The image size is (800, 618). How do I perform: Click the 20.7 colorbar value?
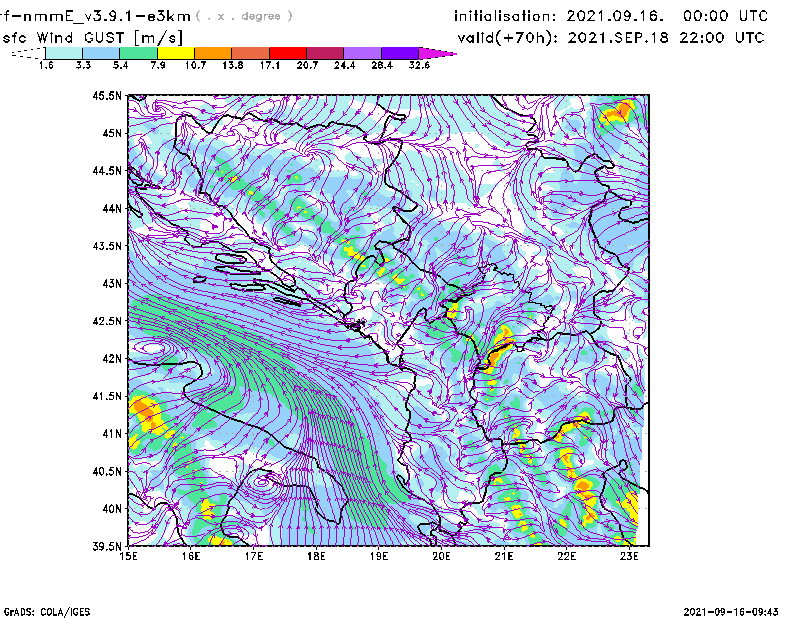[307, 65]
